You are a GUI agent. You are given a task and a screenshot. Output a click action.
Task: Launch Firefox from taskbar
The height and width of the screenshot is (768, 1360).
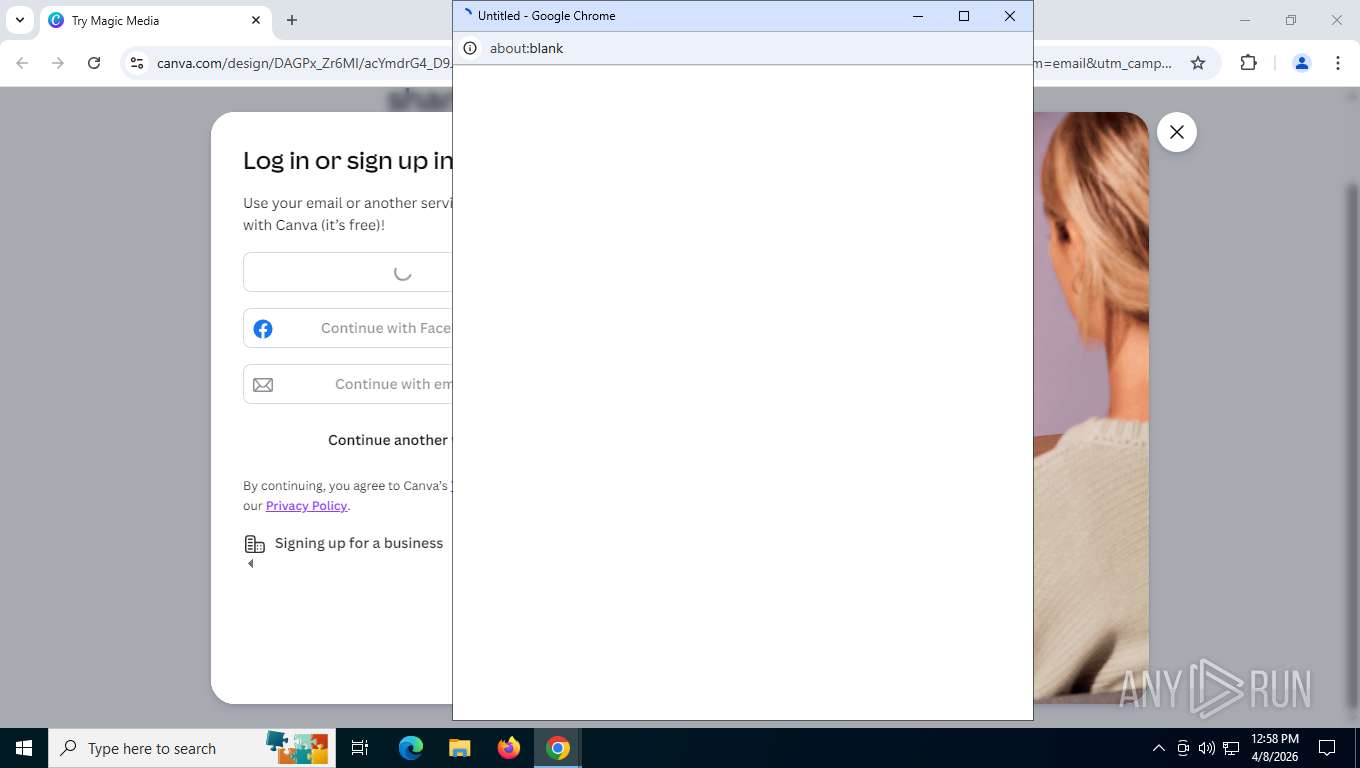pos(509,748)
